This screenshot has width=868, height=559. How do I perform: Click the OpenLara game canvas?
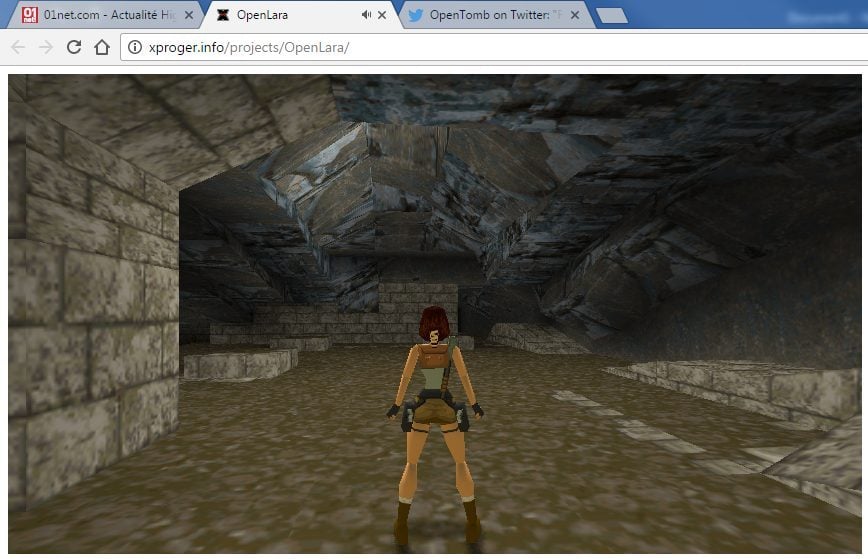click(x=435, y=314)
